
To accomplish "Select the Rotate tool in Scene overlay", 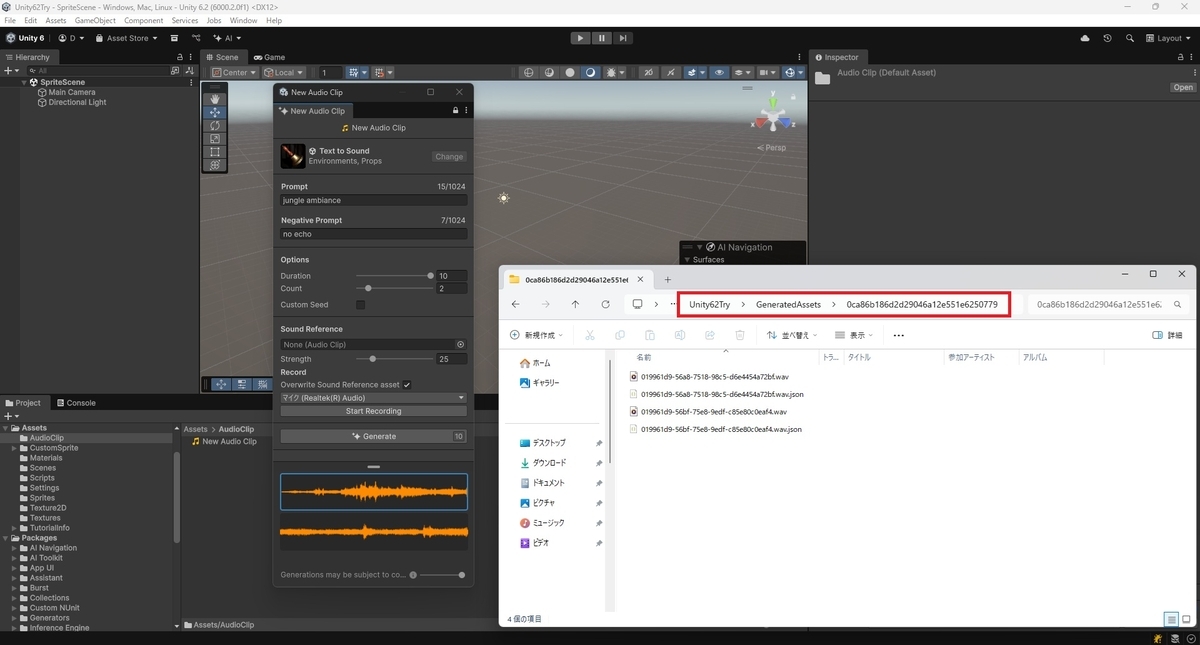I will (215, 126).
